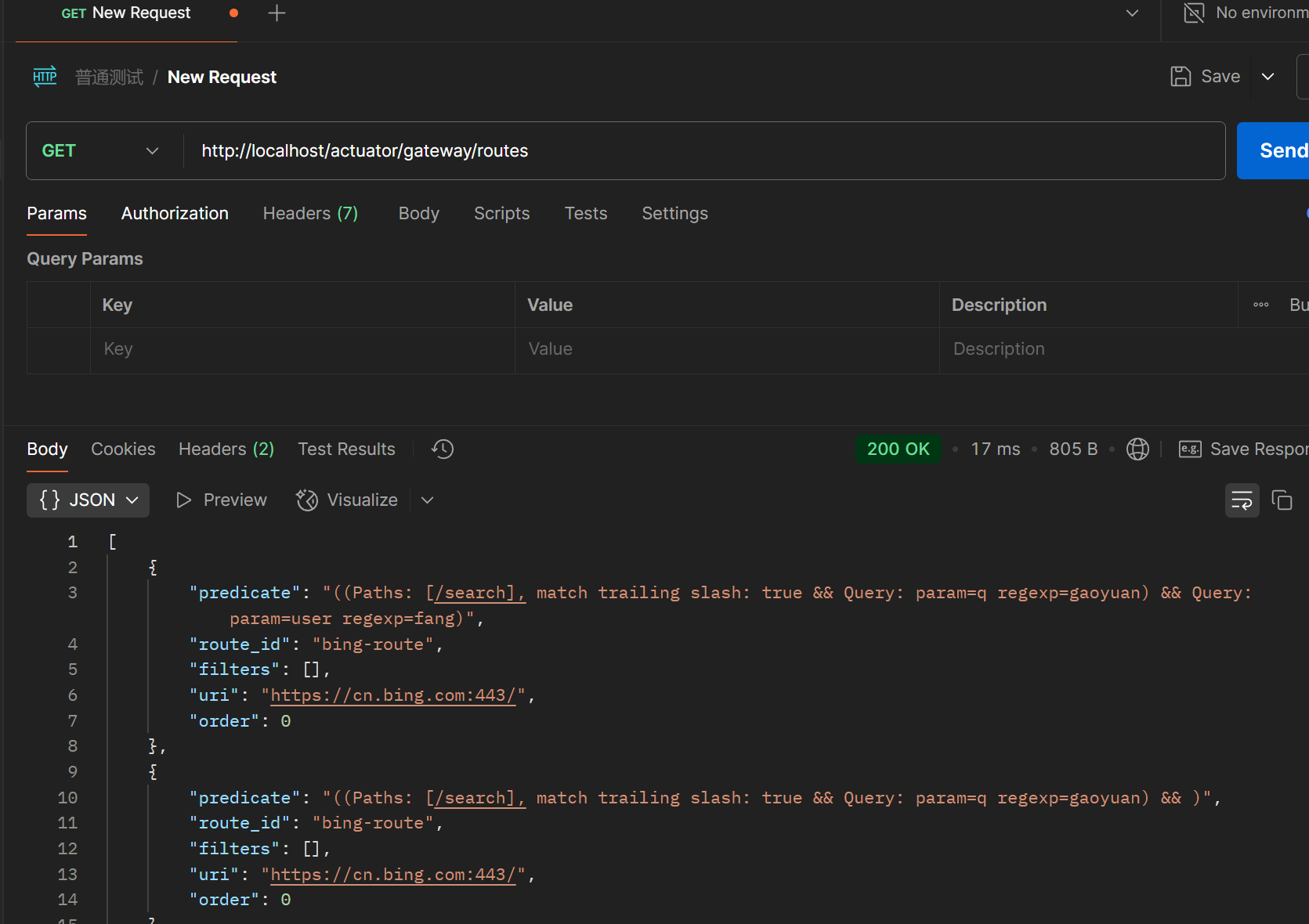Open the request Headers (7) tab
This screenshot has height=924, width=1309.
310,213
